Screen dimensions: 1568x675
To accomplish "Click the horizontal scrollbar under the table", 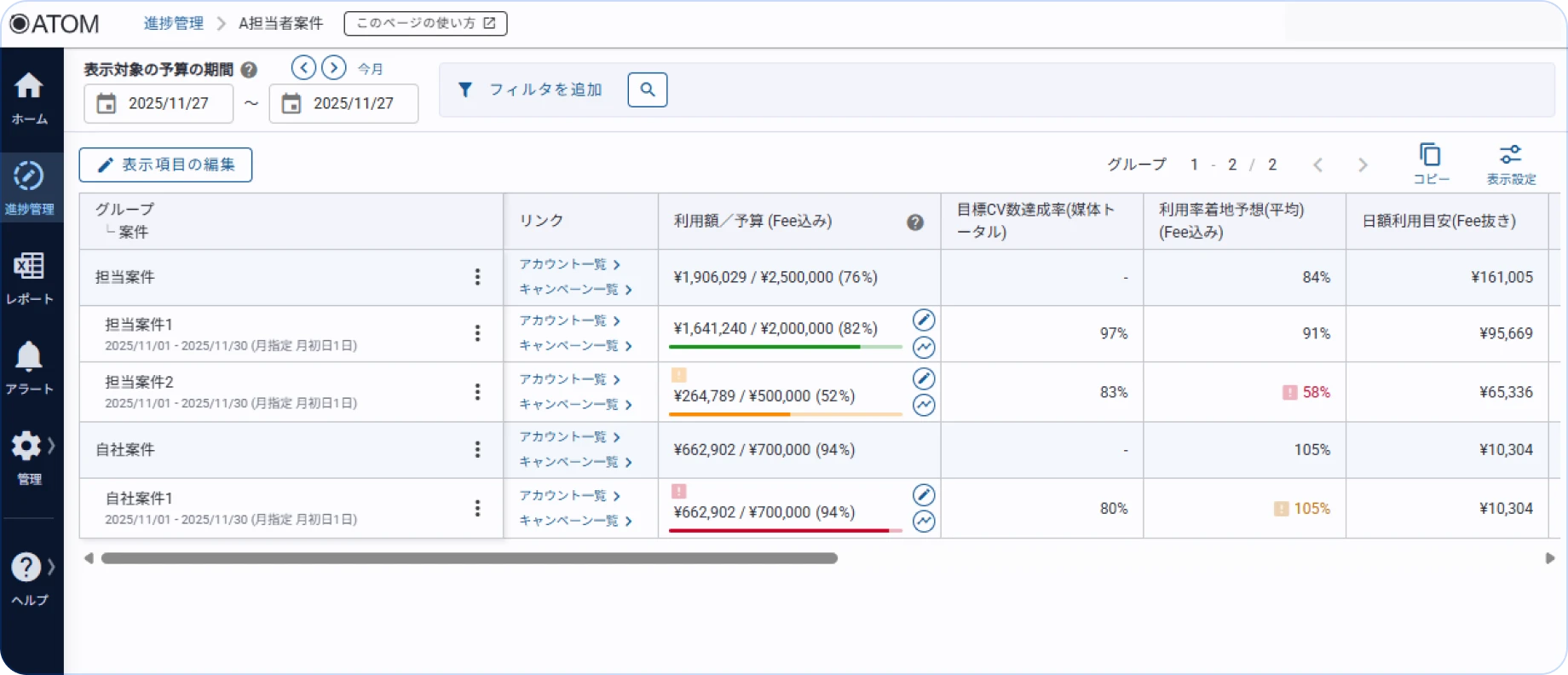I will tap(469, 558).
